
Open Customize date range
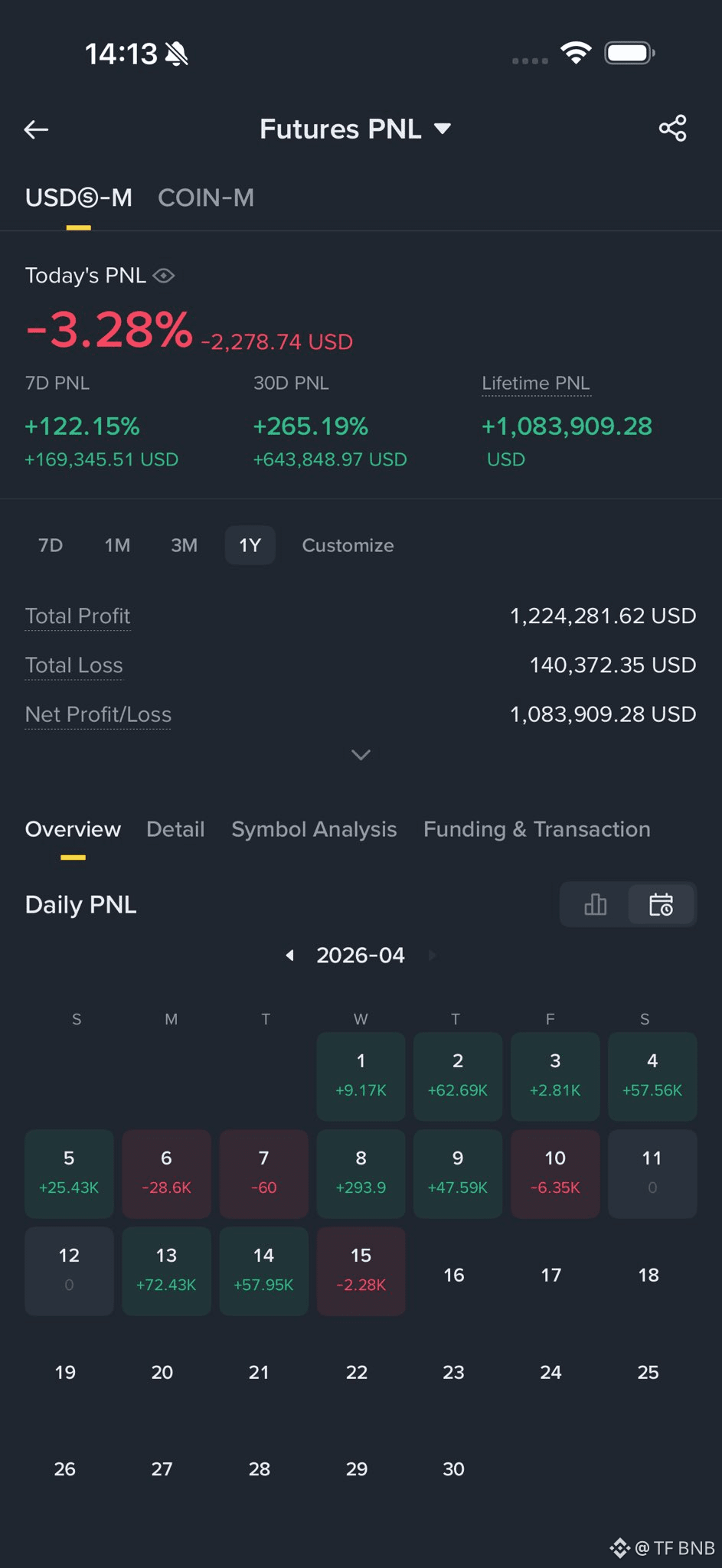pos(348,545)
